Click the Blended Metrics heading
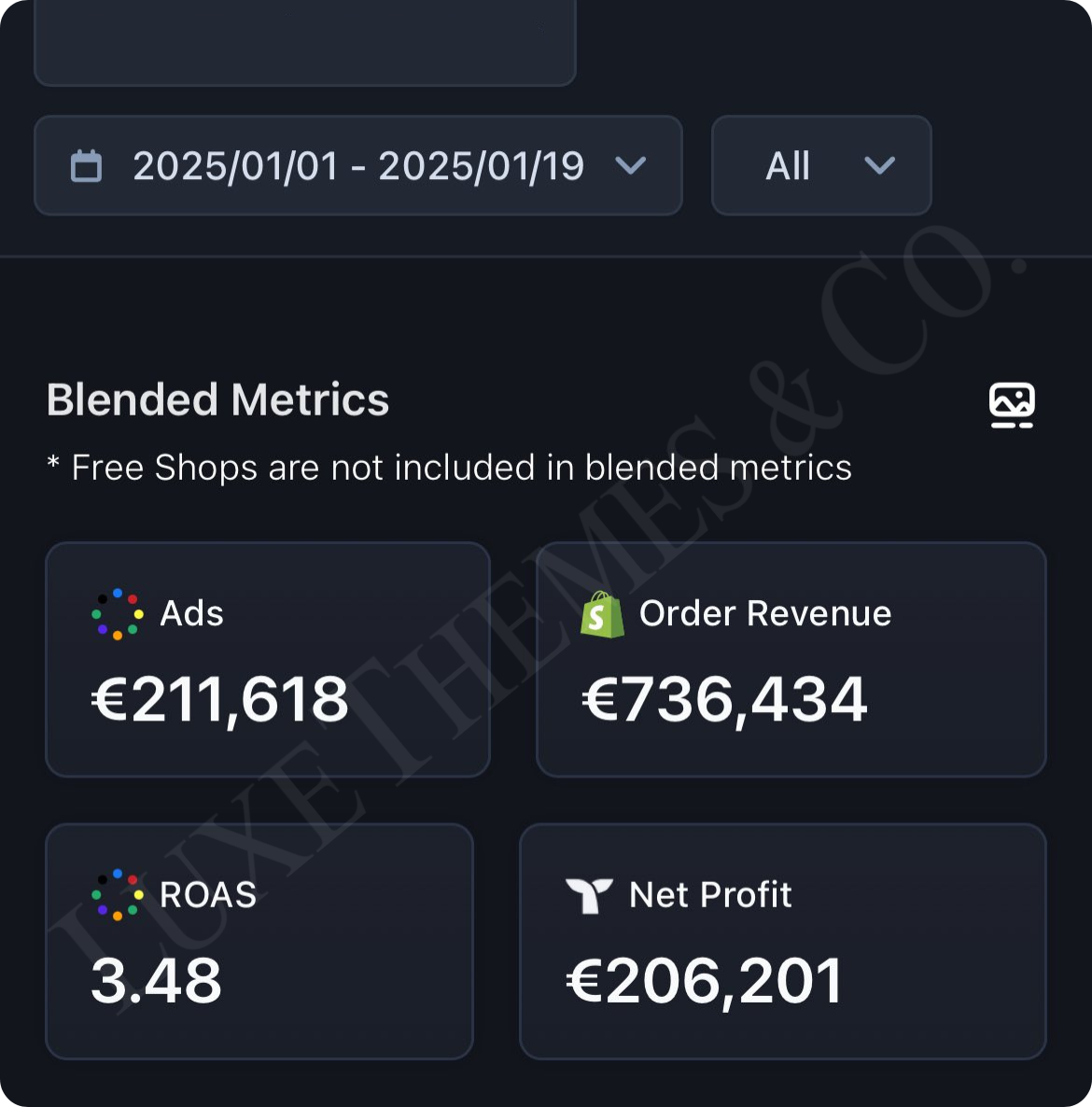 coord(218,399)
